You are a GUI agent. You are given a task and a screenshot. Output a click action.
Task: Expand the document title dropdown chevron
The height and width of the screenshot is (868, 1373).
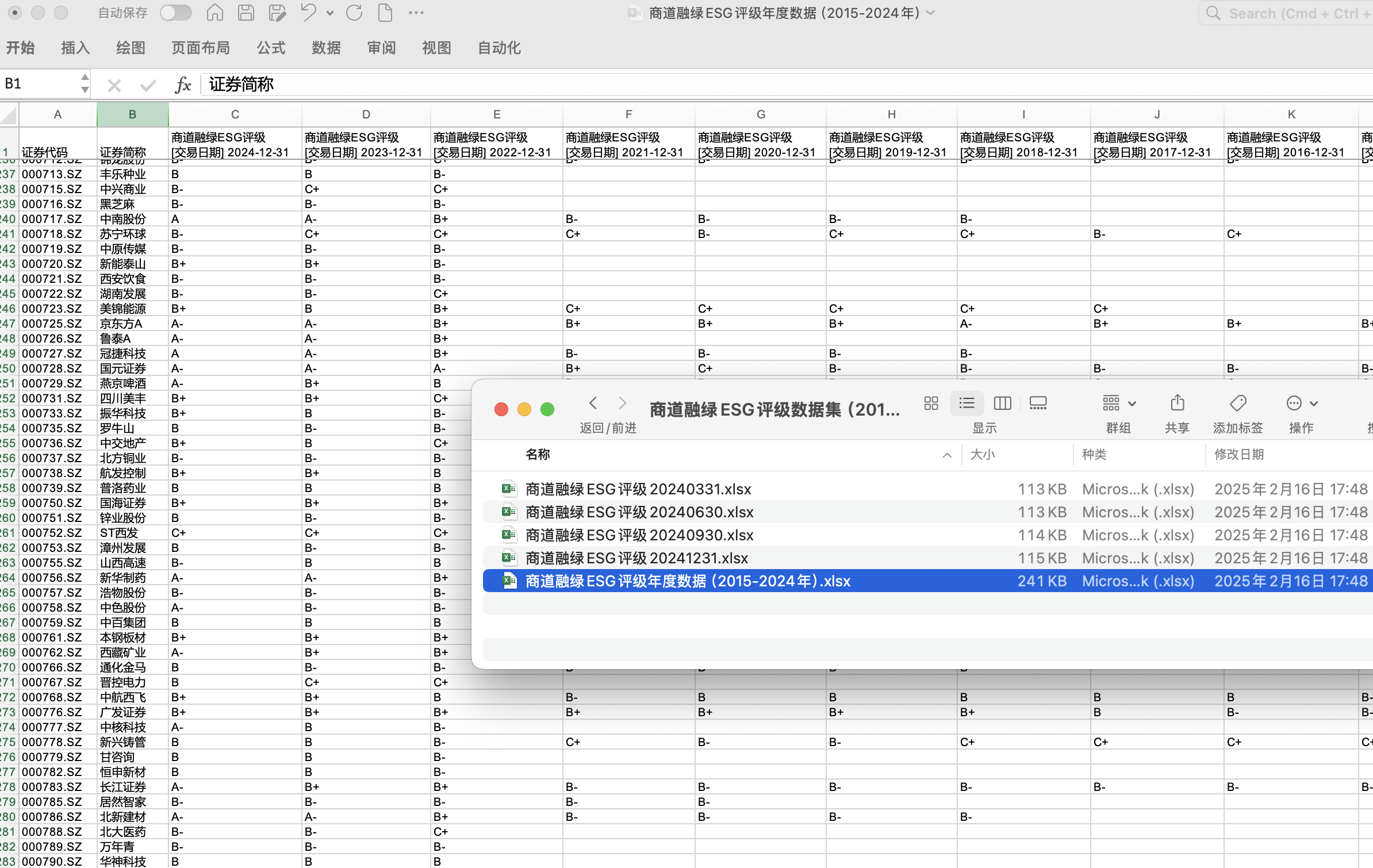(931, 13)
